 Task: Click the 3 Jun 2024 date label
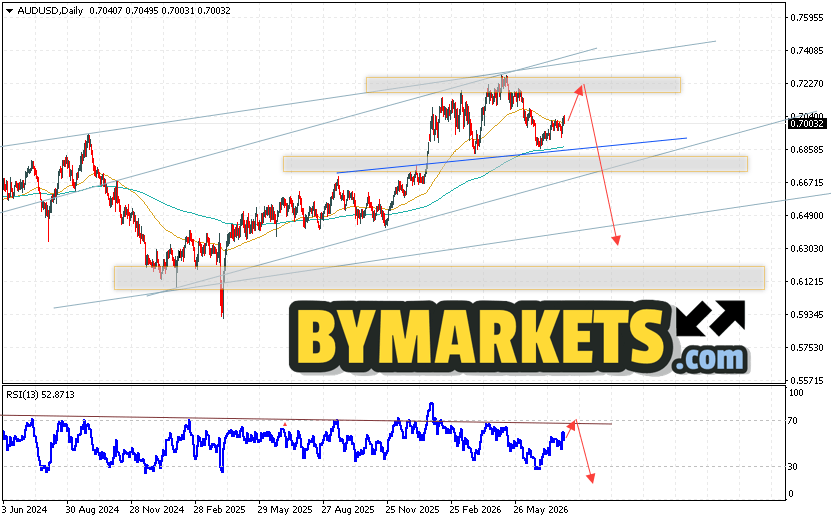24,510
